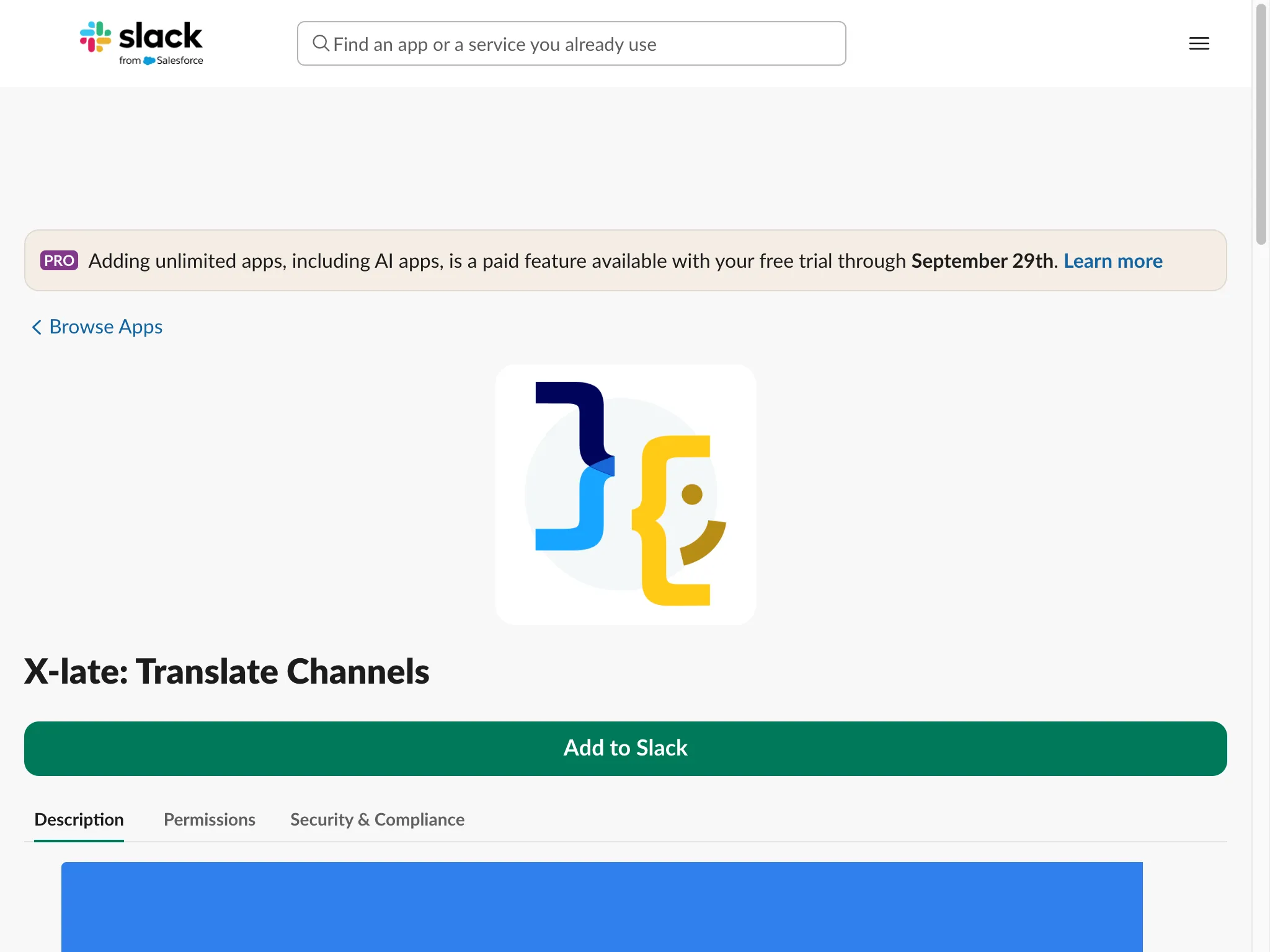This screenshot has width=1270, height=952.
Task: Go back to Browse Apps
Action: click(x=97, y=327)
